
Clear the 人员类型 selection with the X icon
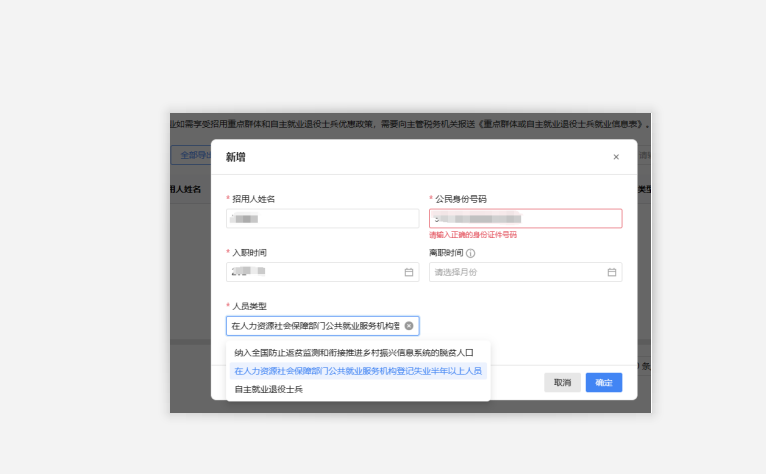click(x=408, y=326)
